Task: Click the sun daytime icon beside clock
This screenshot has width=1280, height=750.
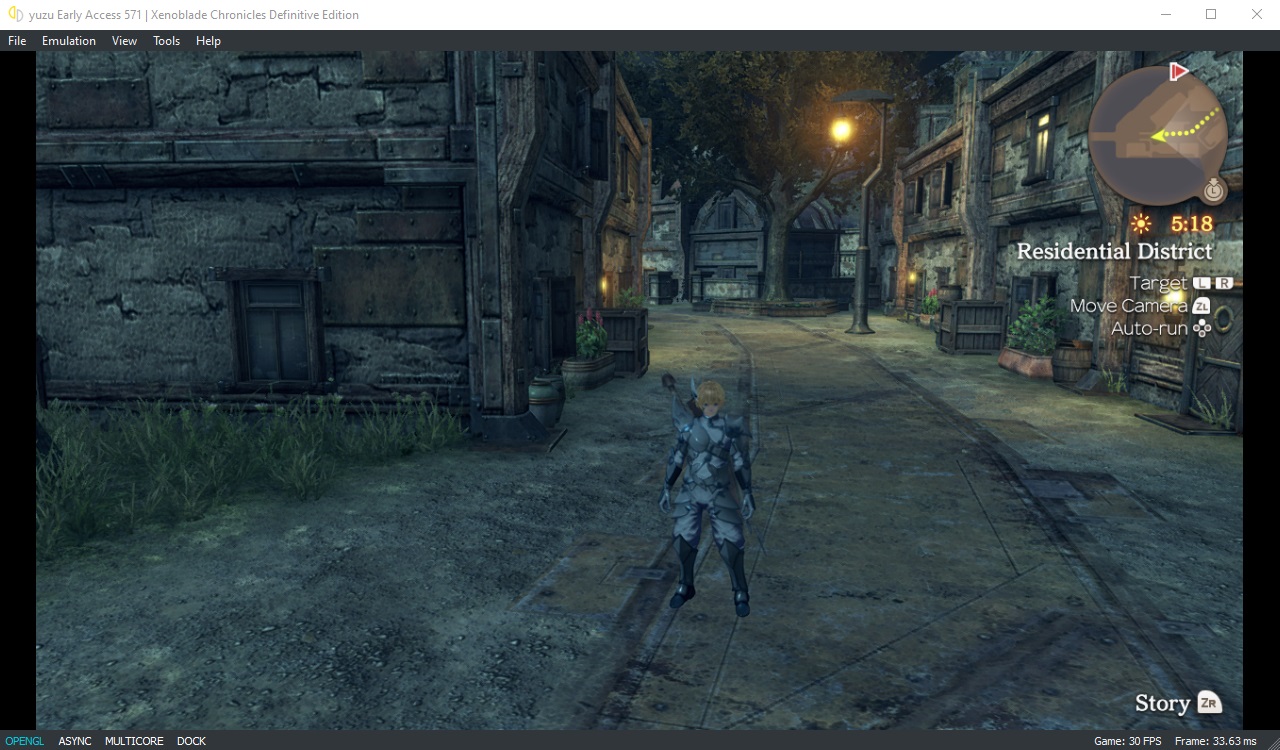Action: 1141,223
